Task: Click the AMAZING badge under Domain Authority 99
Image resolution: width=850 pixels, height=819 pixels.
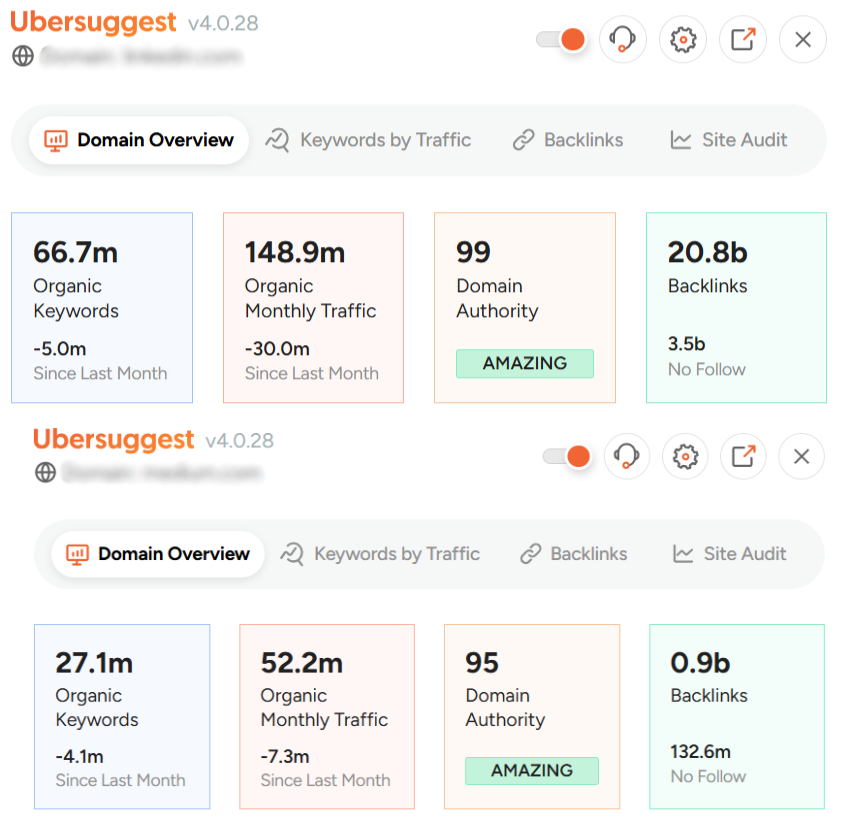Action: [525, 364]
